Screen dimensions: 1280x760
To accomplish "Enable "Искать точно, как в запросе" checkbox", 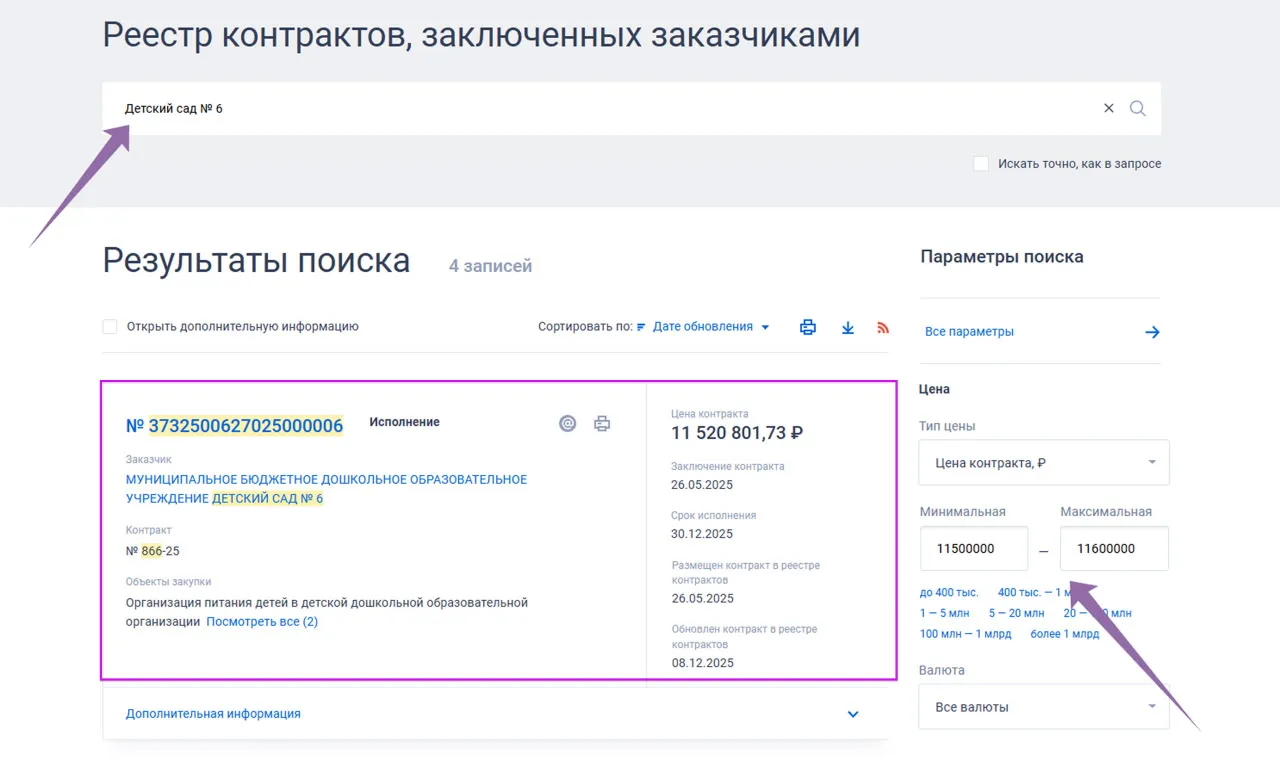I will 981,164.
